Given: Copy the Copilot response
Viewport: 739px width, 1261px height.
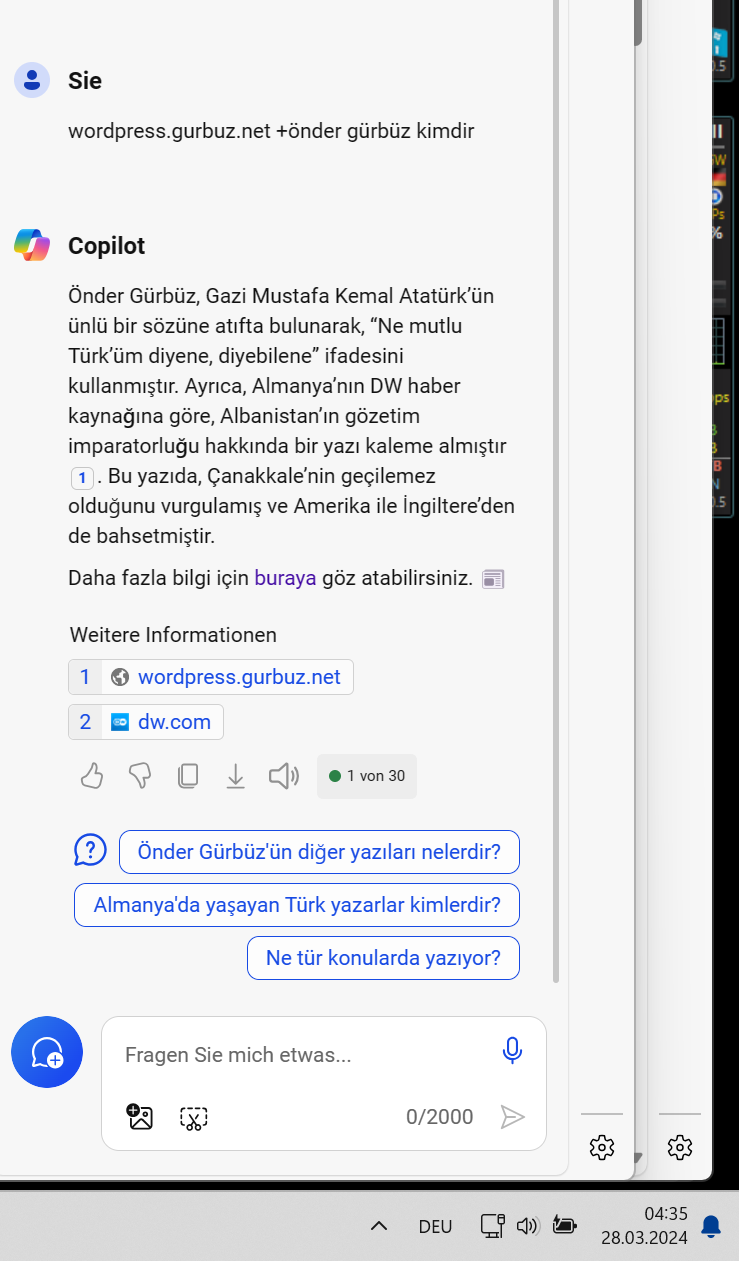Looking at the screenshot, I should pyautogui.click(x=188, y=776).
